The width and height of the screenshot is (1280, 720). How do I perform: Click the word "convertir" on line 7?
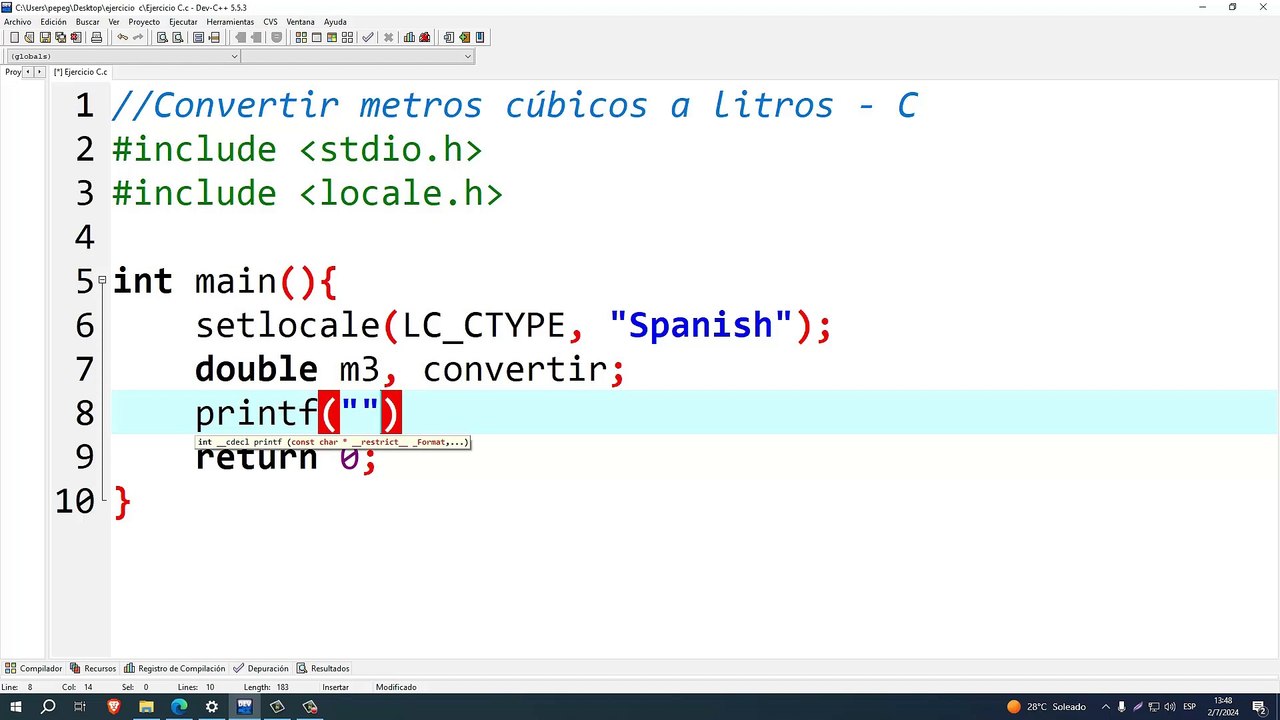[515, 369]
